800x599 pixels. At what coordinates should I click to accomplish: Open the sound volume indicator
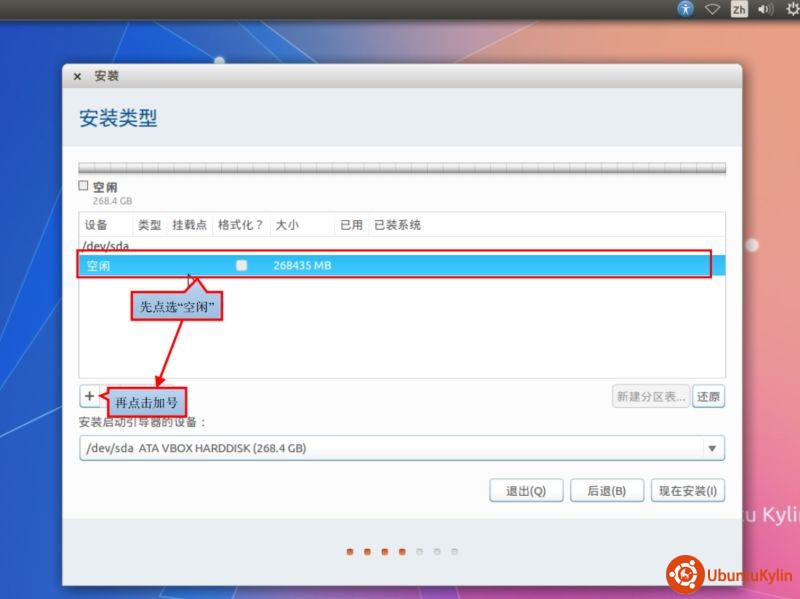(766, 9)
